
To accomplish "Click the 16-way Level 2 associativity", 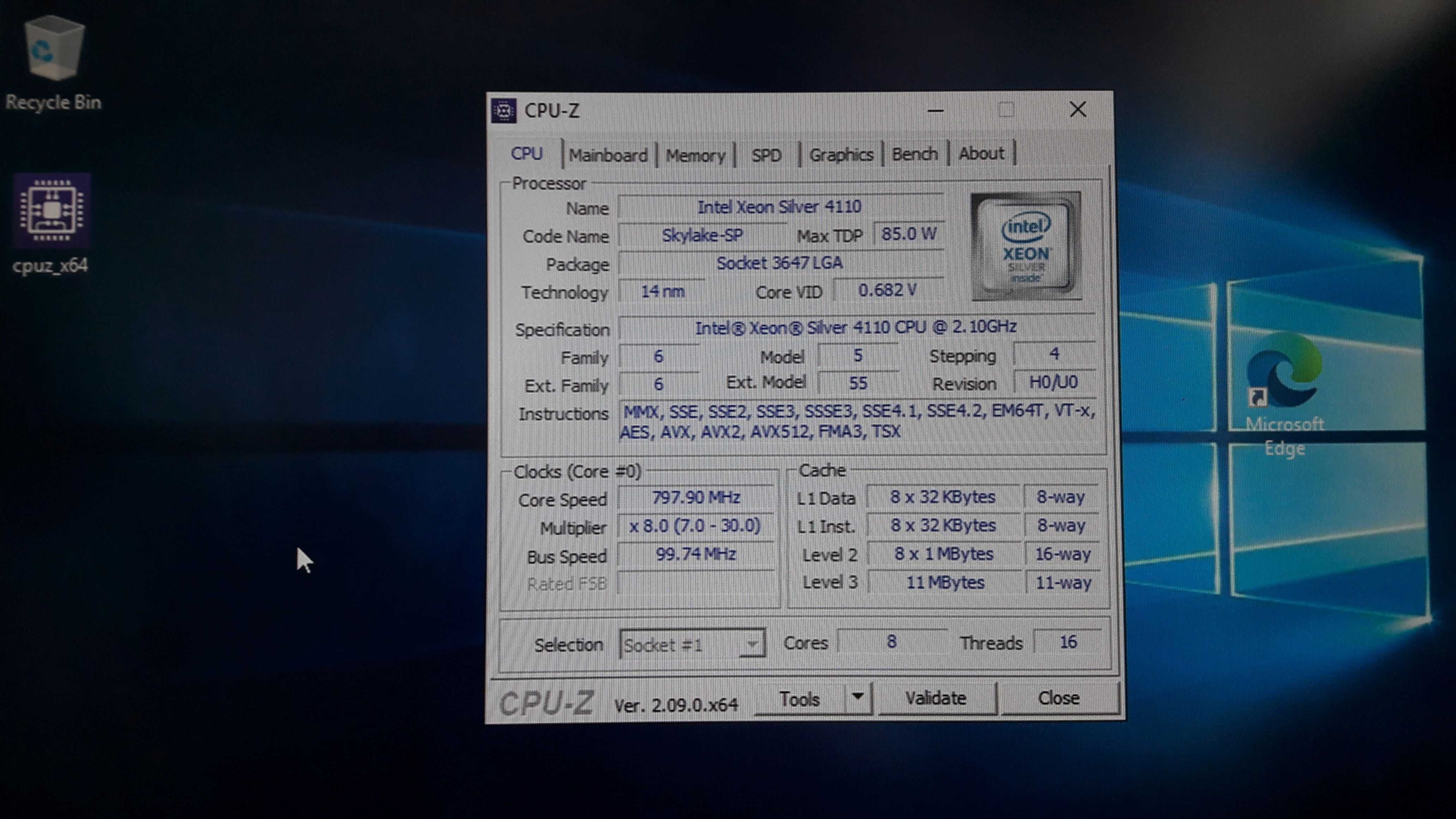I will coord(1062,554).
